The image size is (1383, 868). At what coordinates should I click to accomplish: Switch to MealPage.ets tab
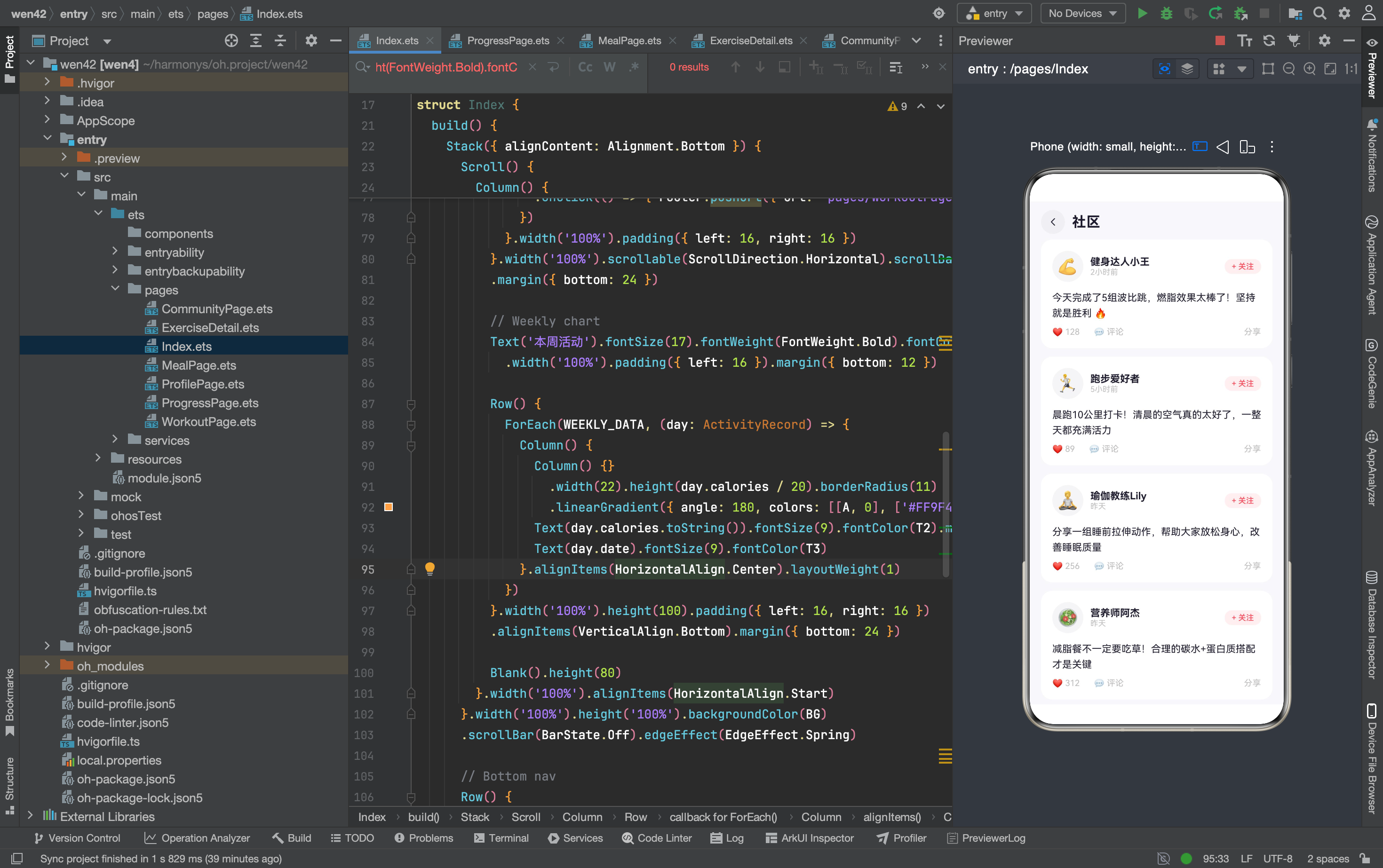click(629, 40)
